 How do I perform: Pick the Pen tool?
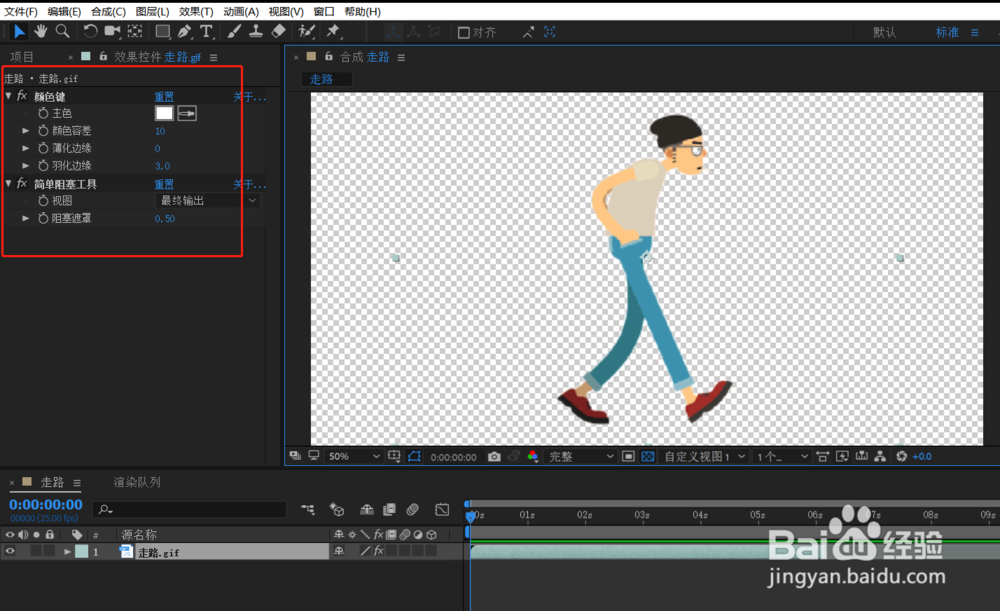(x=185, y=32)
